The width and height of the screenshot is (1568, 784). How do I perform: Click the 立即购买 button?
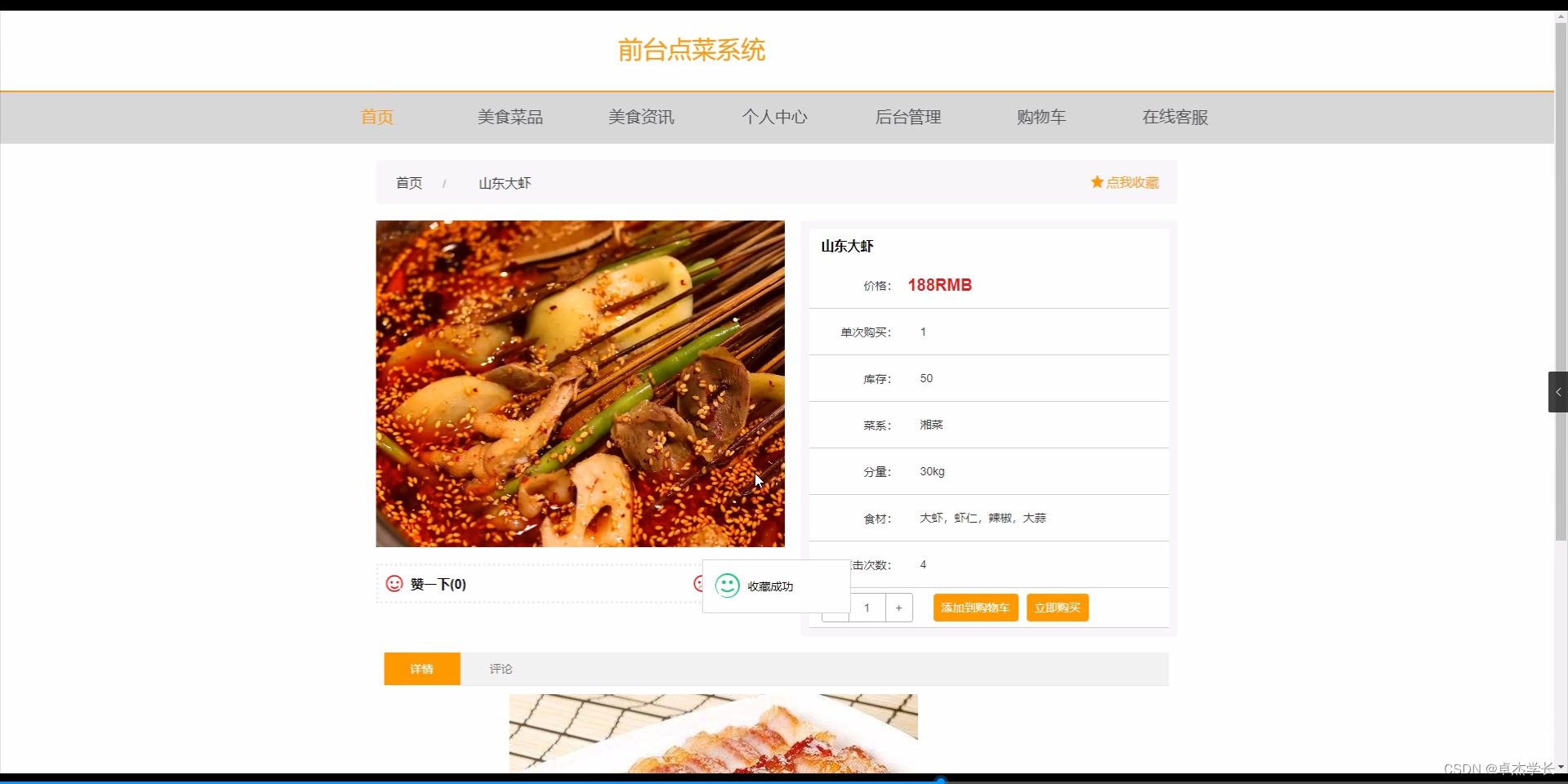[1058, 608]
